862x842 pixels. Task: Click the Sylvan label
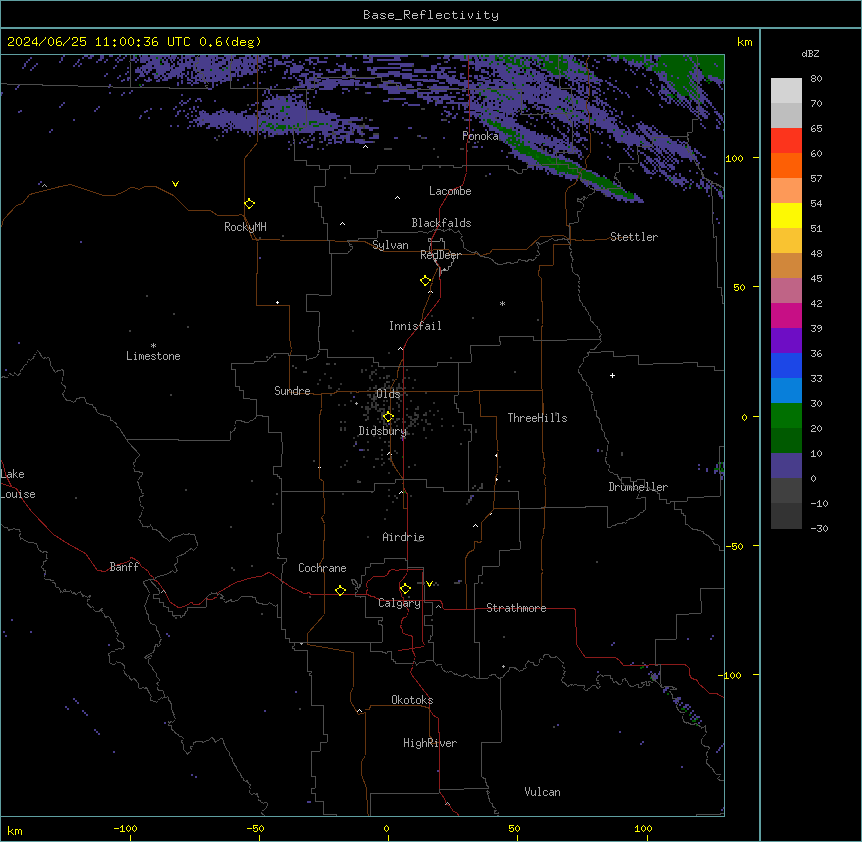[390, 245]
